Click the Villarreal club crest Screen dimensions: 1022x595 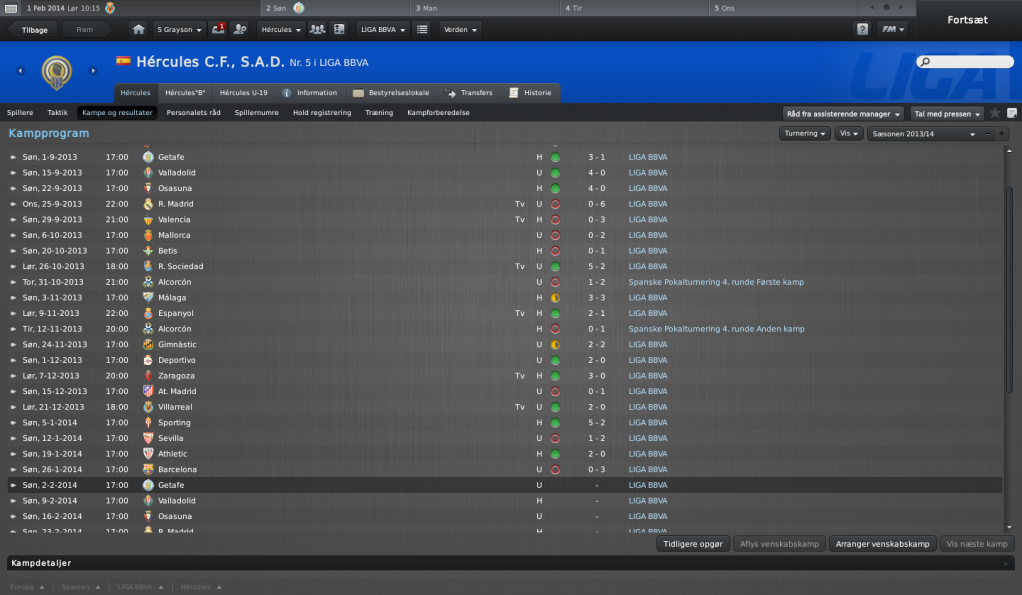[148, 407]
